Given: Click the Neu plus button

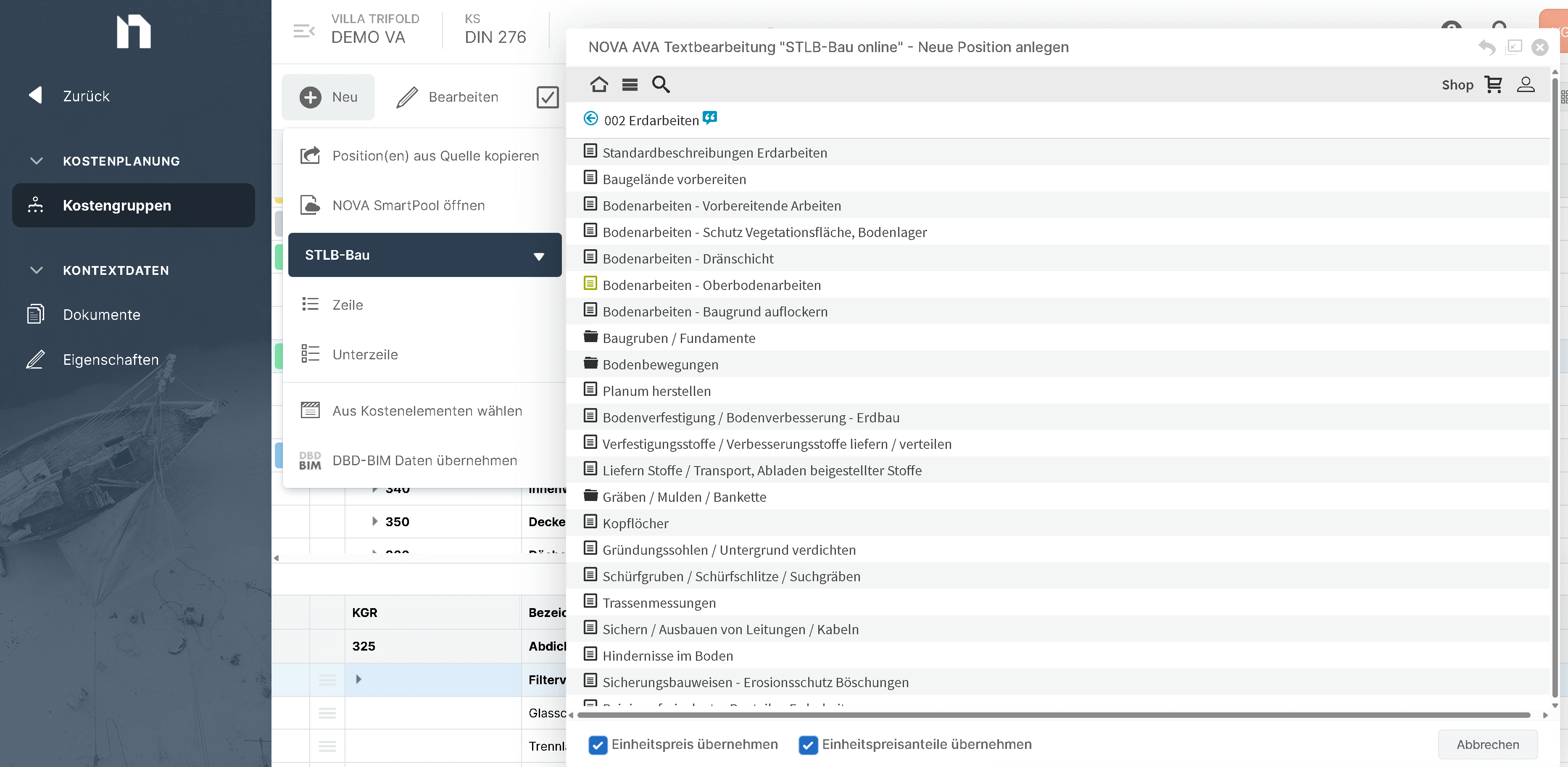Looking at the screenshot, I should tap(328, 98).
